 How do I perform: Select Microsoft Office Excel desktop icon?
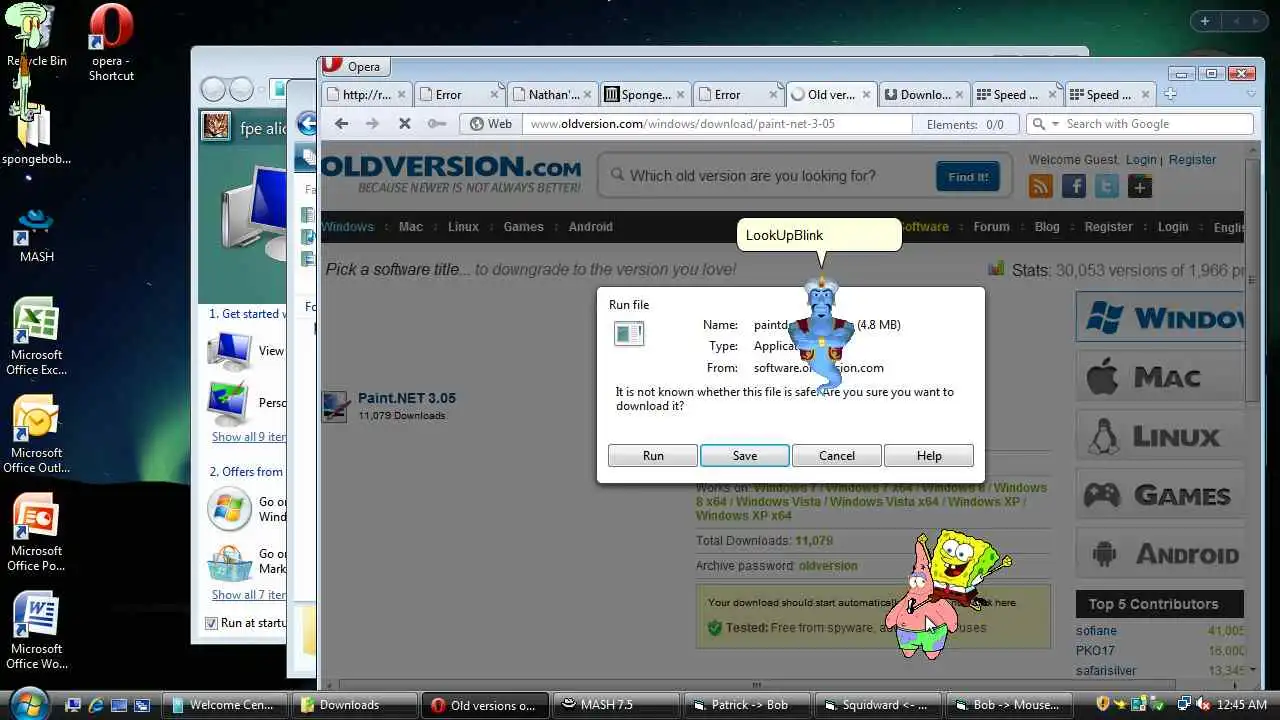coord(37,338)
